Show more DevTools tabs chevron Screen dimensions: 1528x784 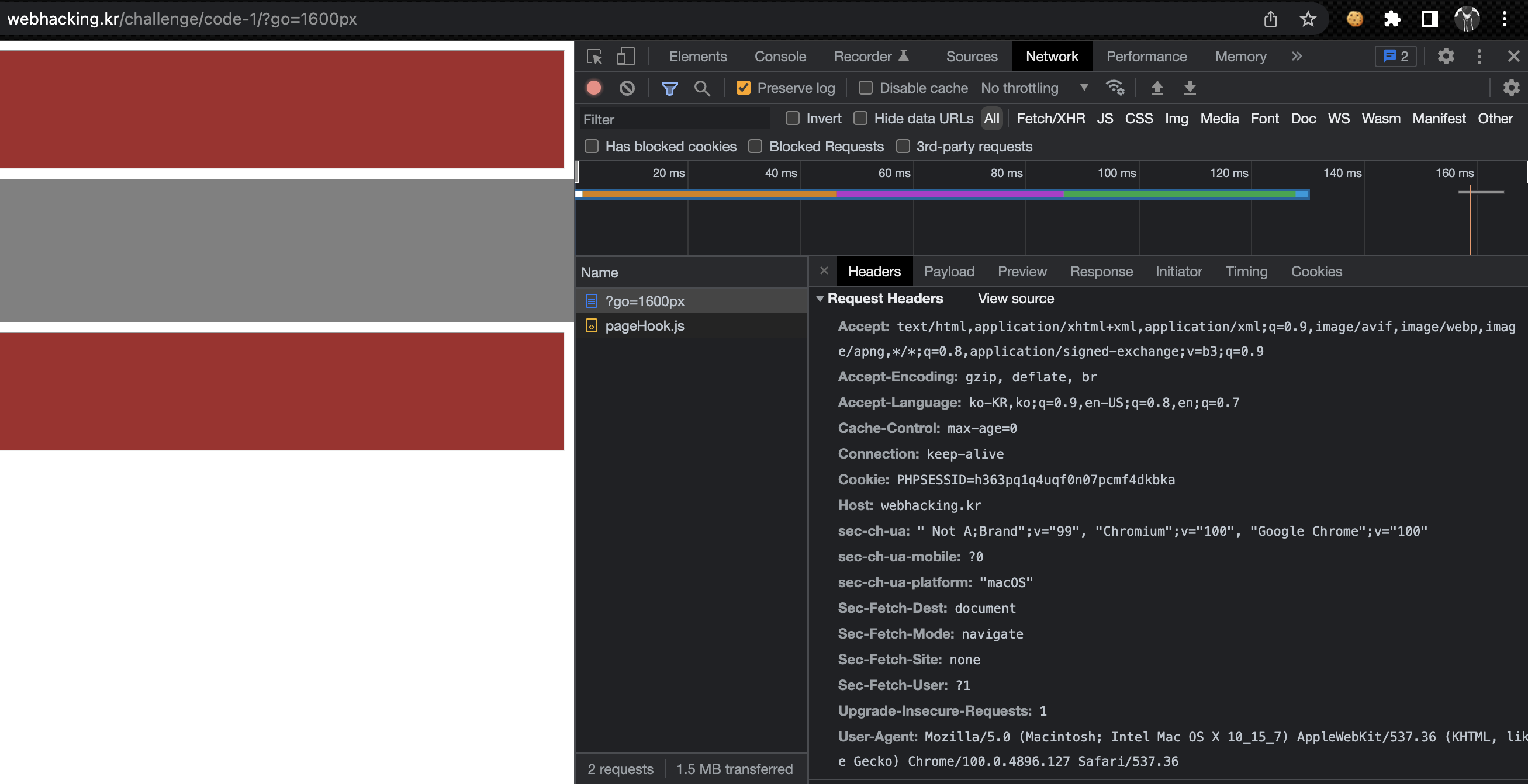click(x=1297, y=56)
